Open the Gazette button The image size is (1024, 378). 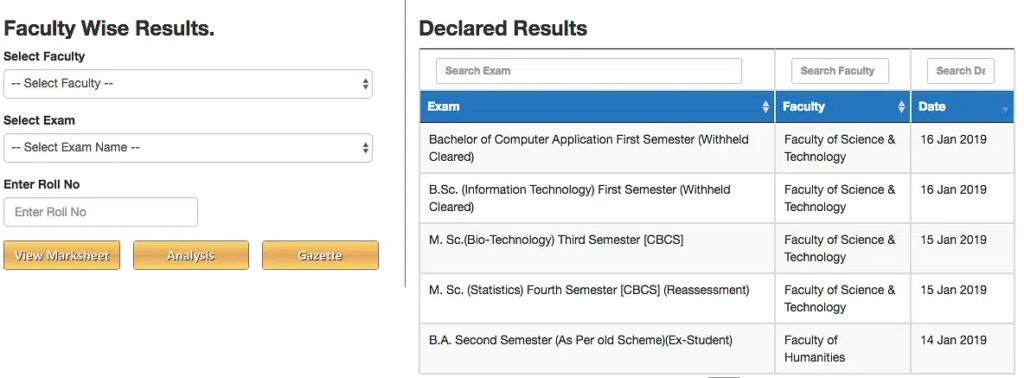point(320,255)
